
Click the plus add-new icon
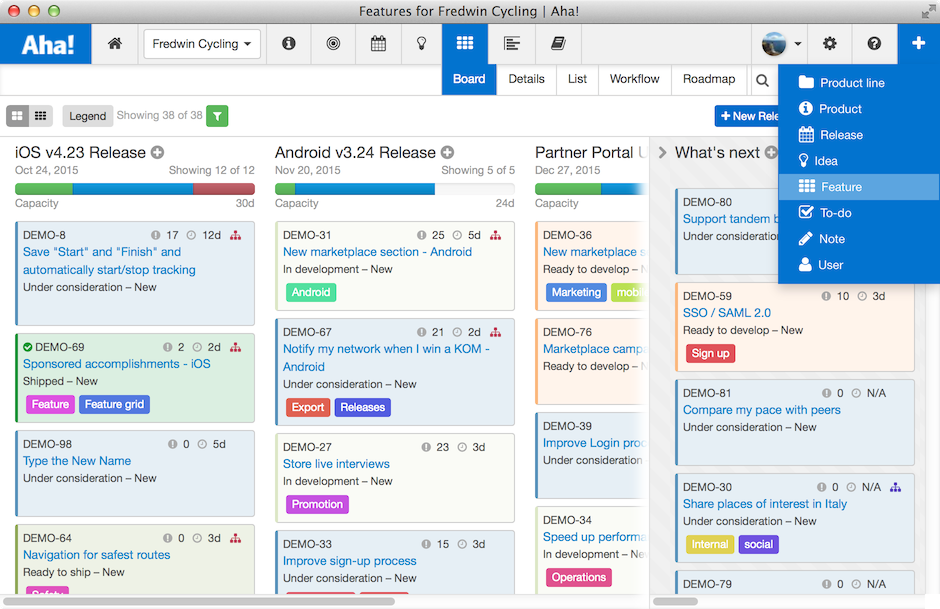918,43
